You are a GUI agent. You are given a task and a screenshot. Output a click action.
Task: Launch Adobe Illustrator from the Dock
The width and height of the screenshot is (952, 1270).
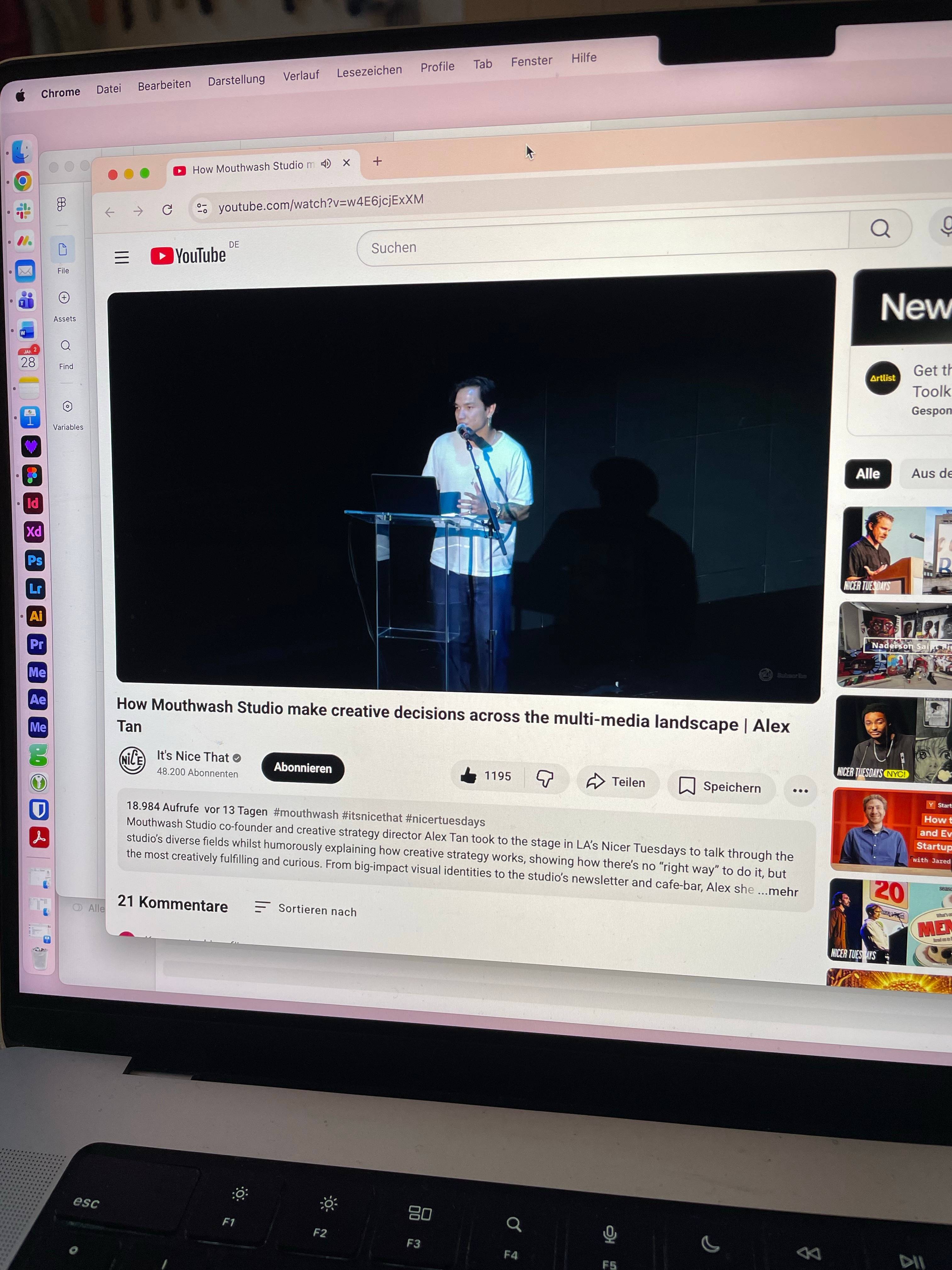coord(36,617)
